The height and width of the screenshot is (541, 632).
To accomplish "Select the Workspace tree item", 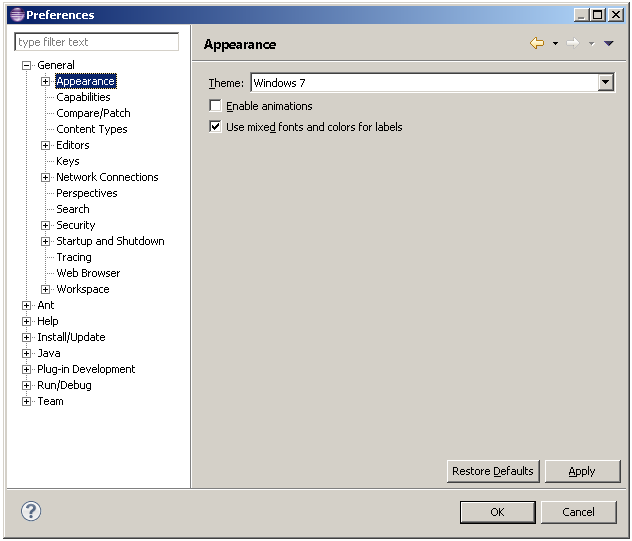I will tap(83, 289).
